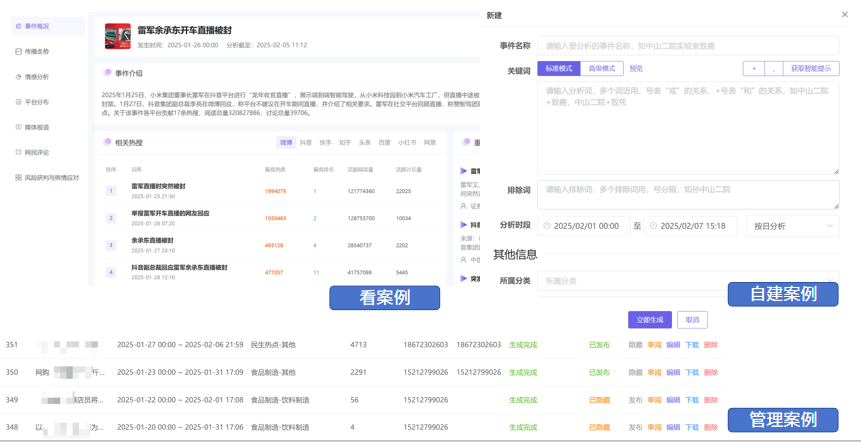
Task: Click 发布 in row 348
Action: tap(635, 427)
